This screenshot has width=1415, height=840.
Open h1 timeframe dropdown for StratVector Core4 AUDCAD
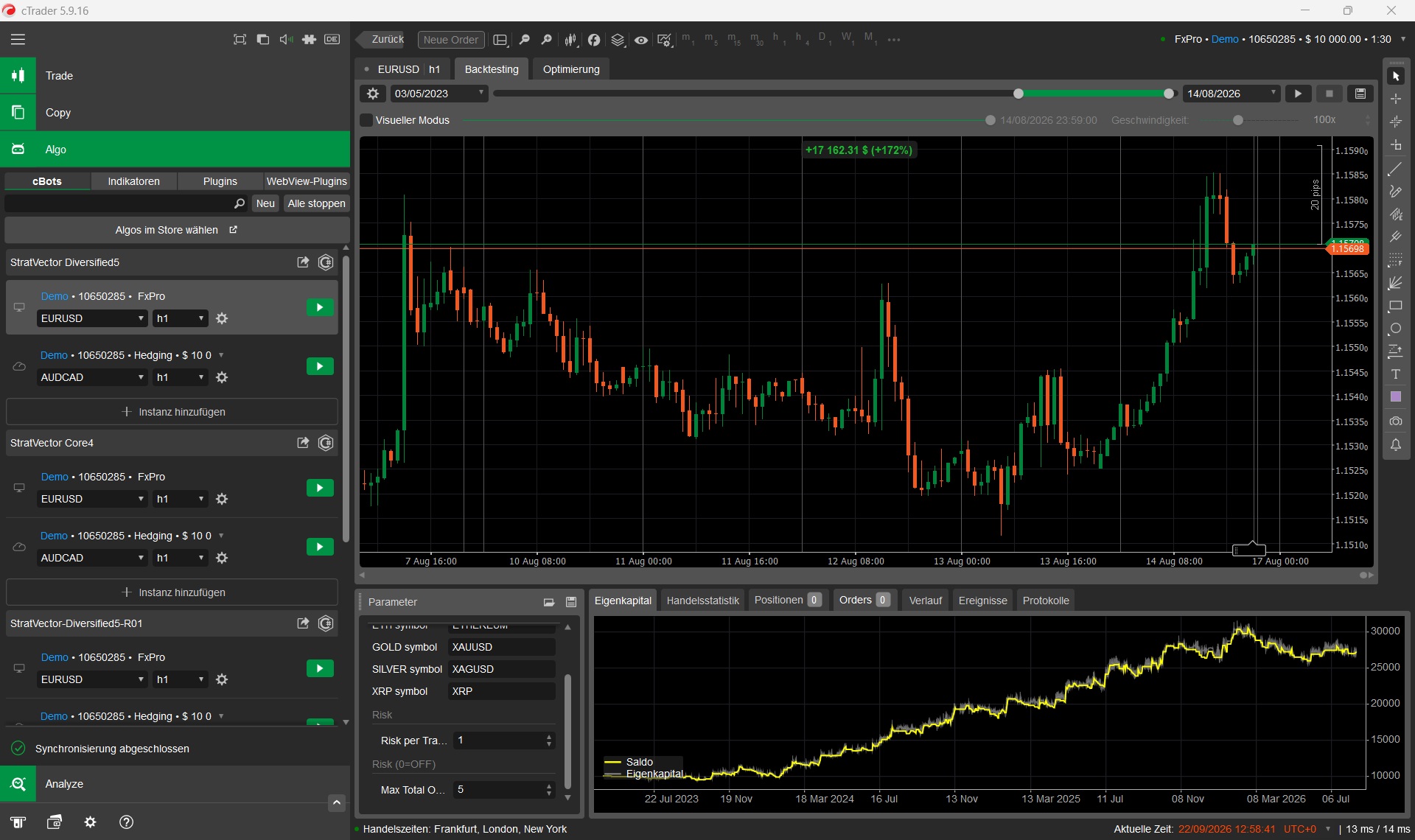(181, 558)
